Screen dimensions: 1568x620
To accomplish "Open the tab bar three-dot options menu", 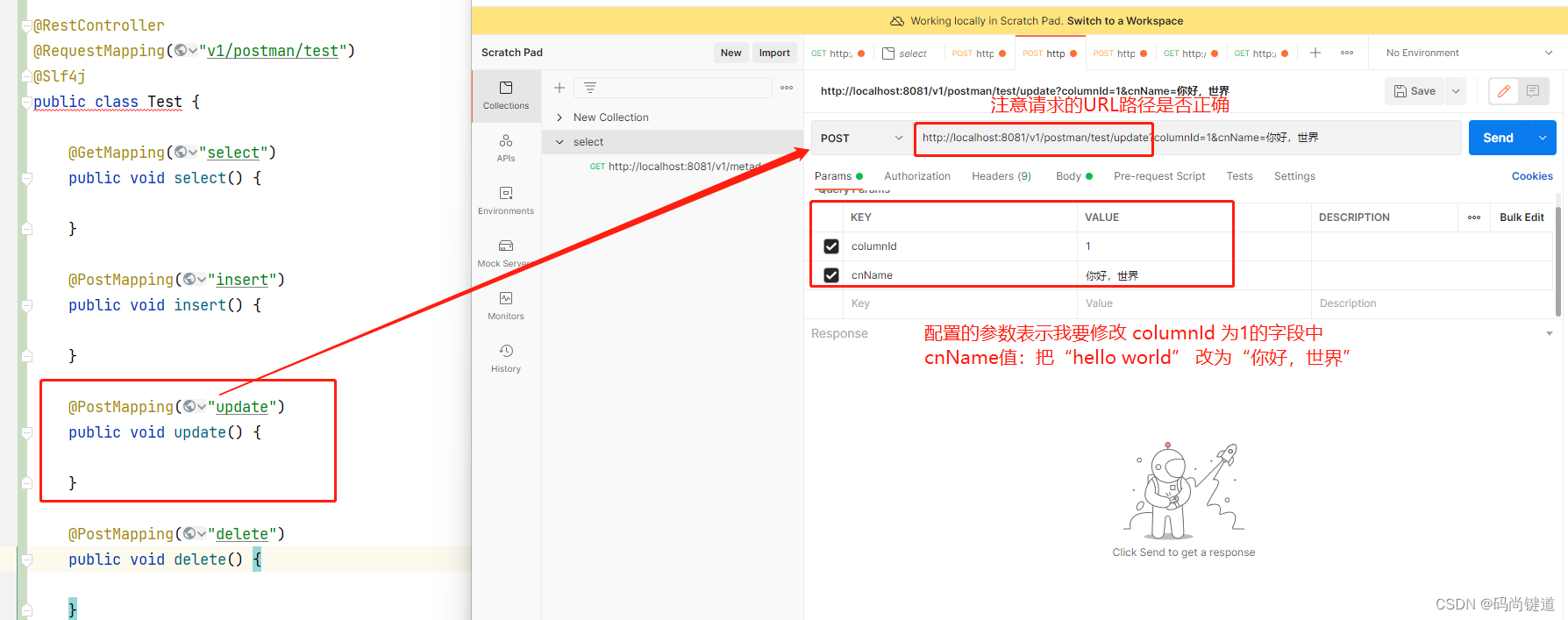I will click(1347, 53).
